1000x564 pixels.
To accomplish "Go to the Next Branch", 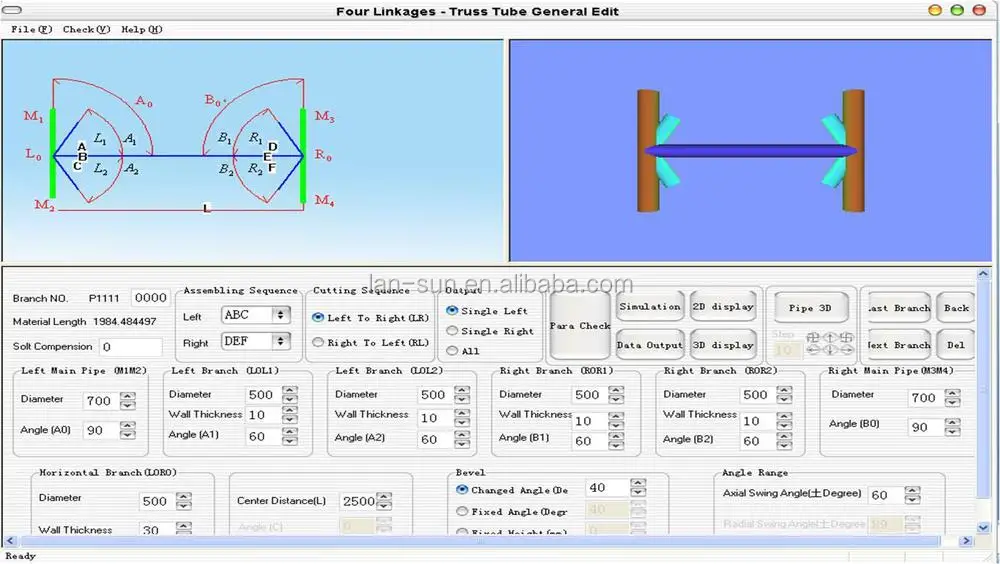I will 898,345.
